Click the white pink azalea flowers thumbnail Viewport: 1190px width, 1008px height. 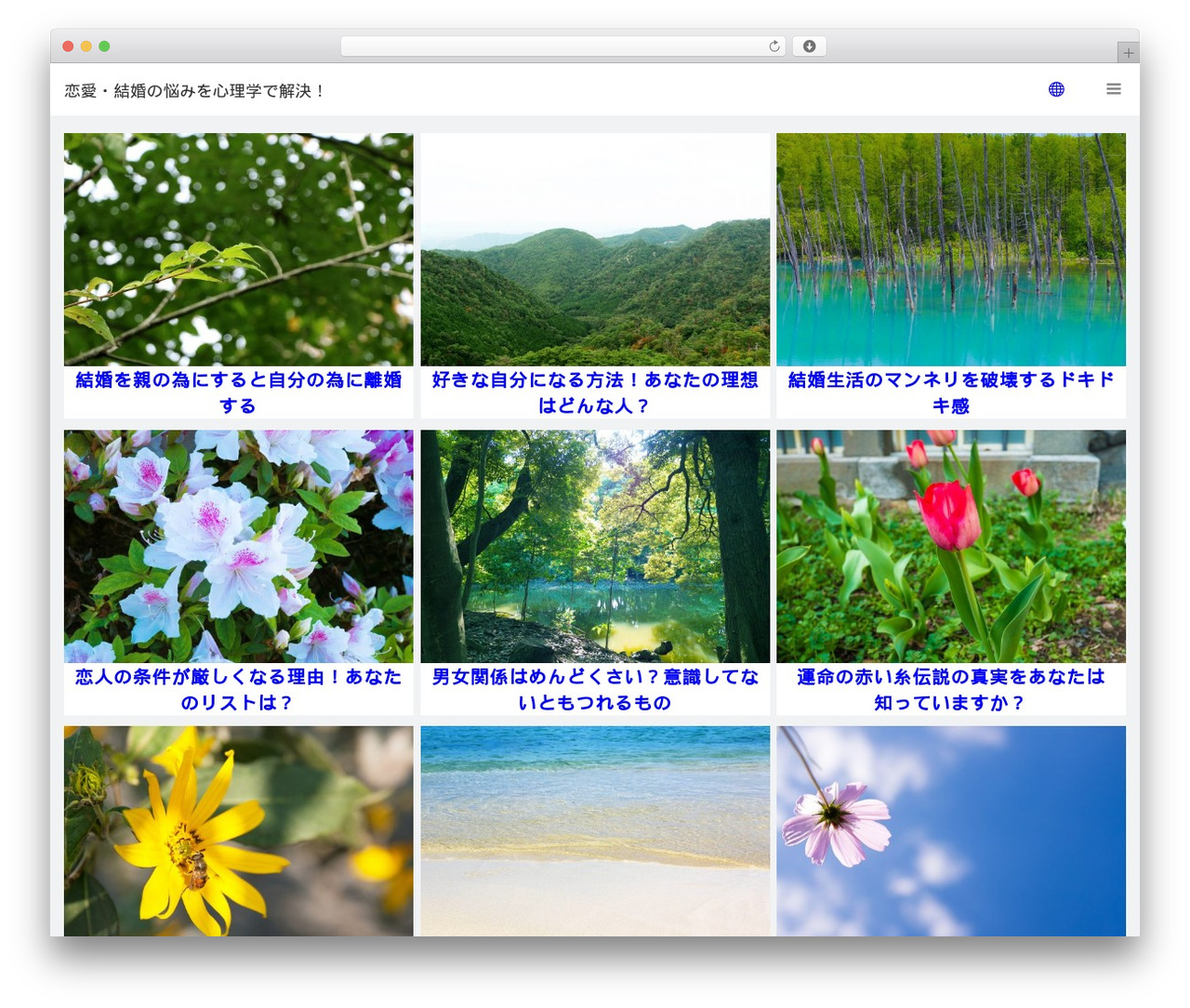(238, 546)
